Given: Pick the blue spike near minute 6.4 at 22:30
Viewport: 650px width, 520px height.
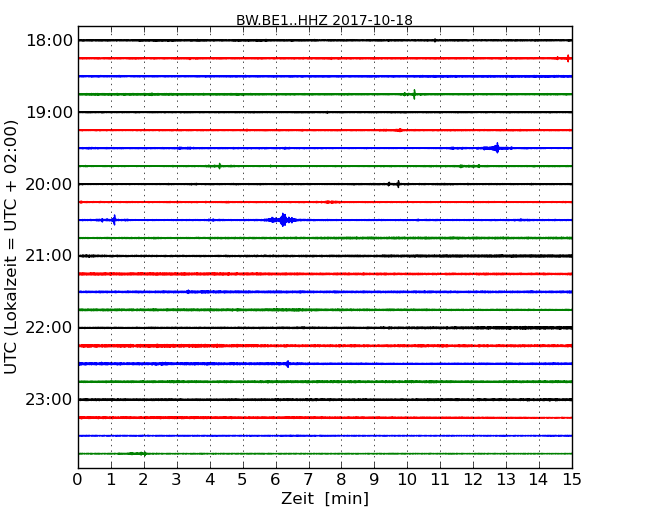Looking at the screenshot, I should point(287,364).
